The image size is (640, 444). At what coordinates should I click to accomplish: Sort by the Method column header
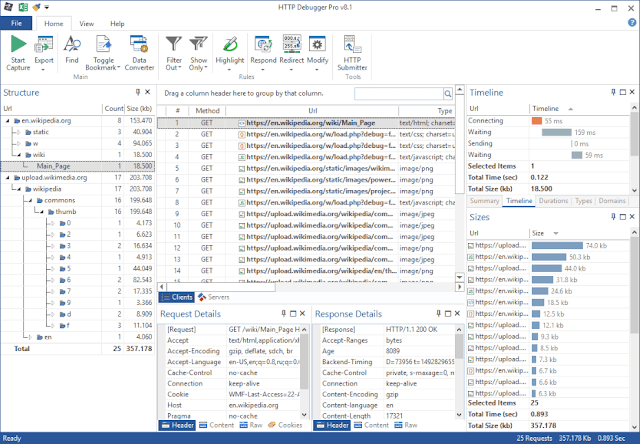207,111
